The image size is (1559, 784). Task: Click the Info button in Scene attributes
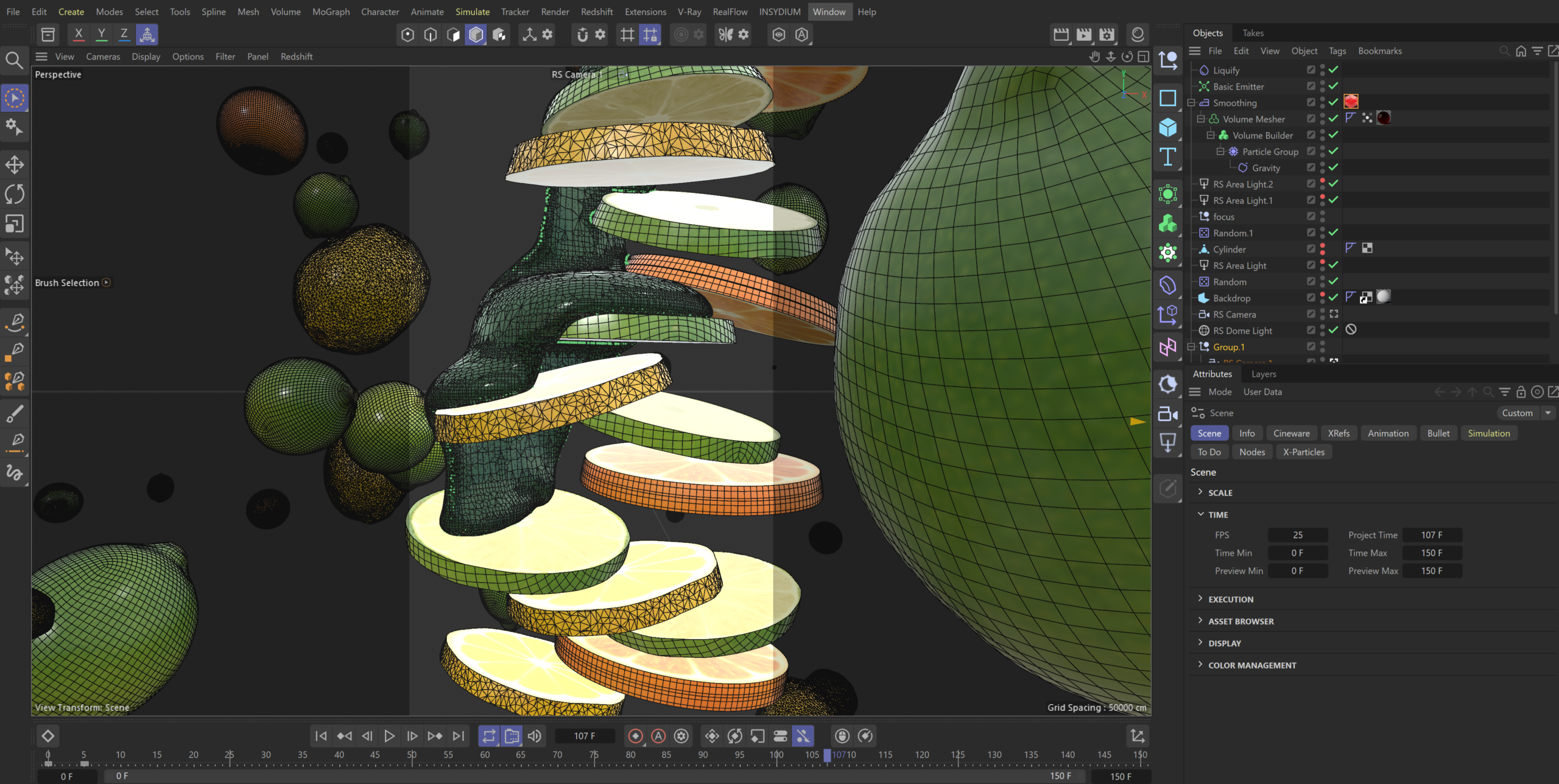[1247, 433]
